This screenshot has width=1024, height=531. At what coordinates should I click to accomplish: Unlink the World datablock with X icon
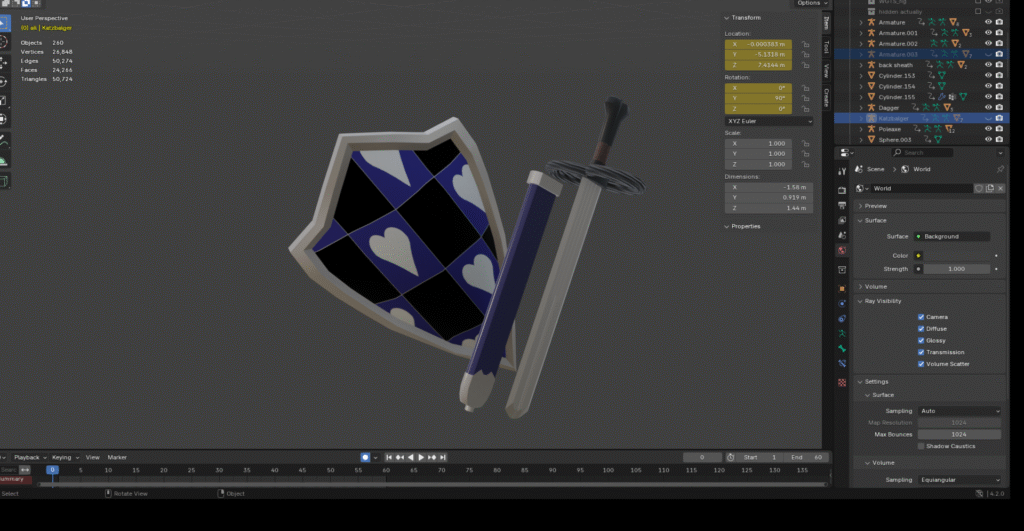pyautogui.click(x=1000, y=188)
